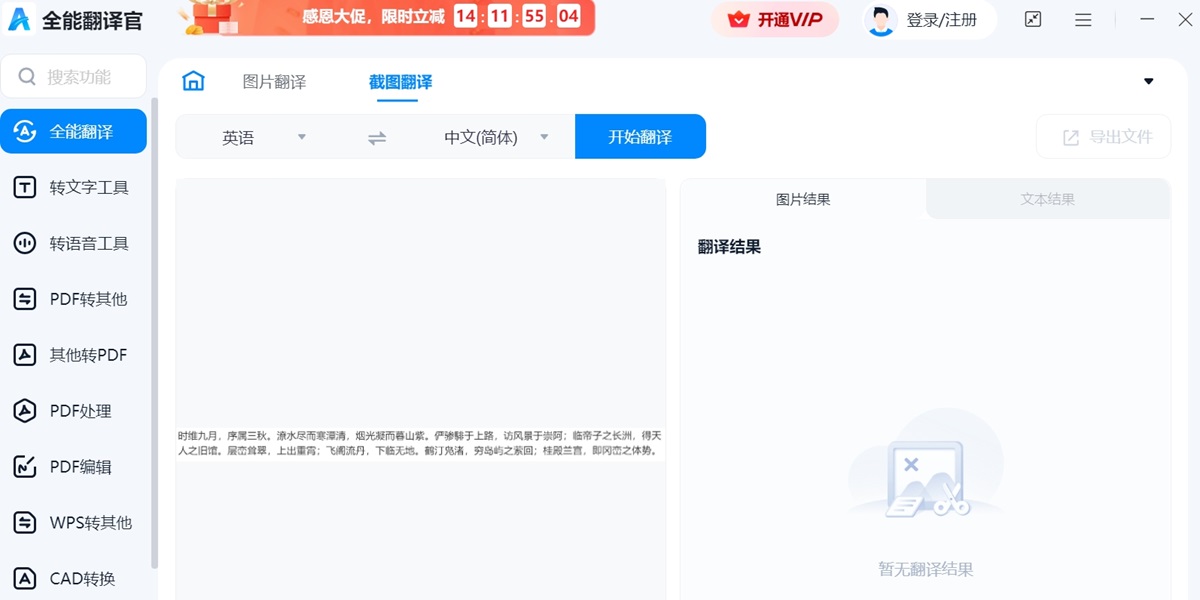Swap source and target languages icon
1200x600 pixels.
point(377,138)
